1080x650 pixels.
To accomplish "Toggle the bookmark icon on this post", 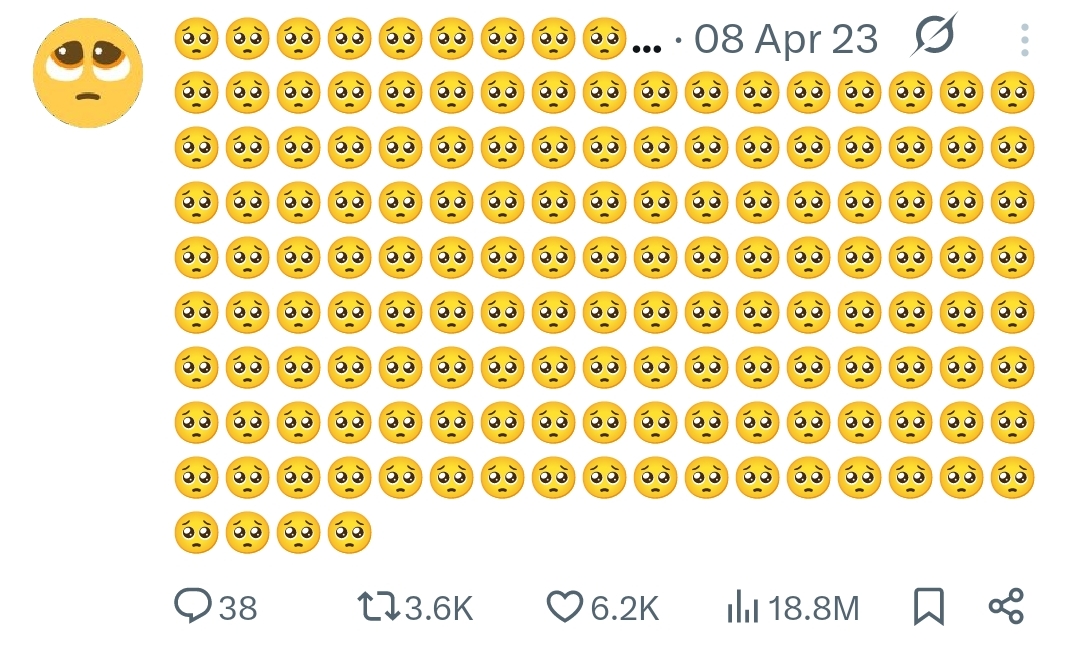I will [x=929, y=606].
